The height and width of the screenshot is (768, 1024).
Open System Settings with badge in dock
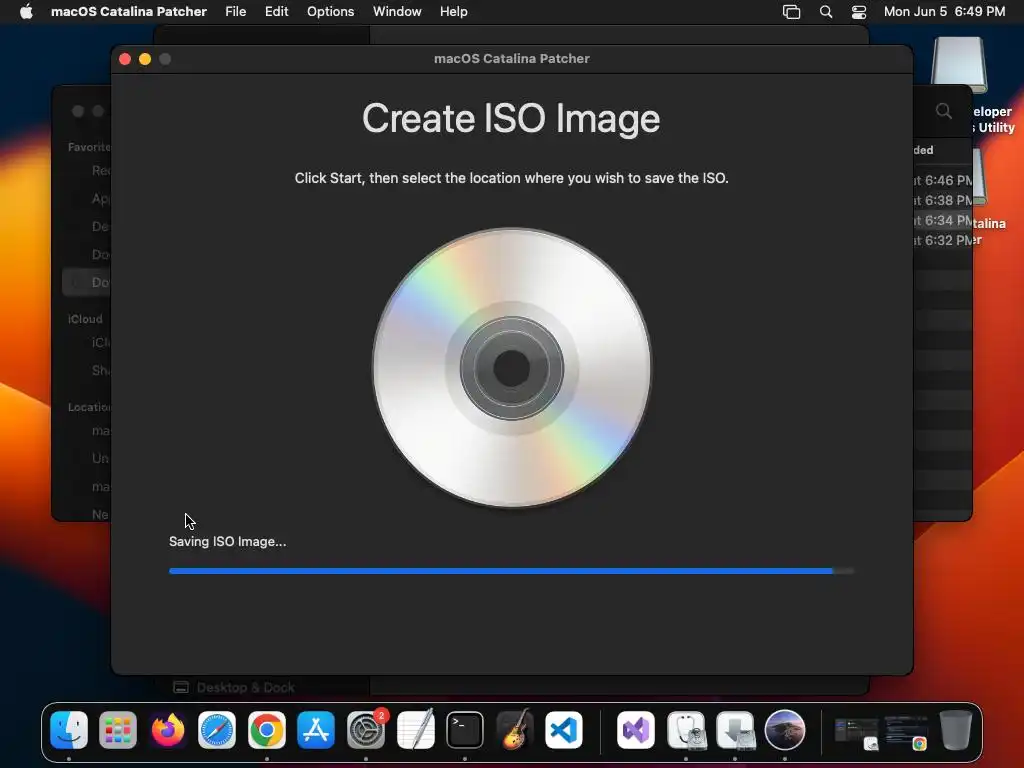(366, 729)
